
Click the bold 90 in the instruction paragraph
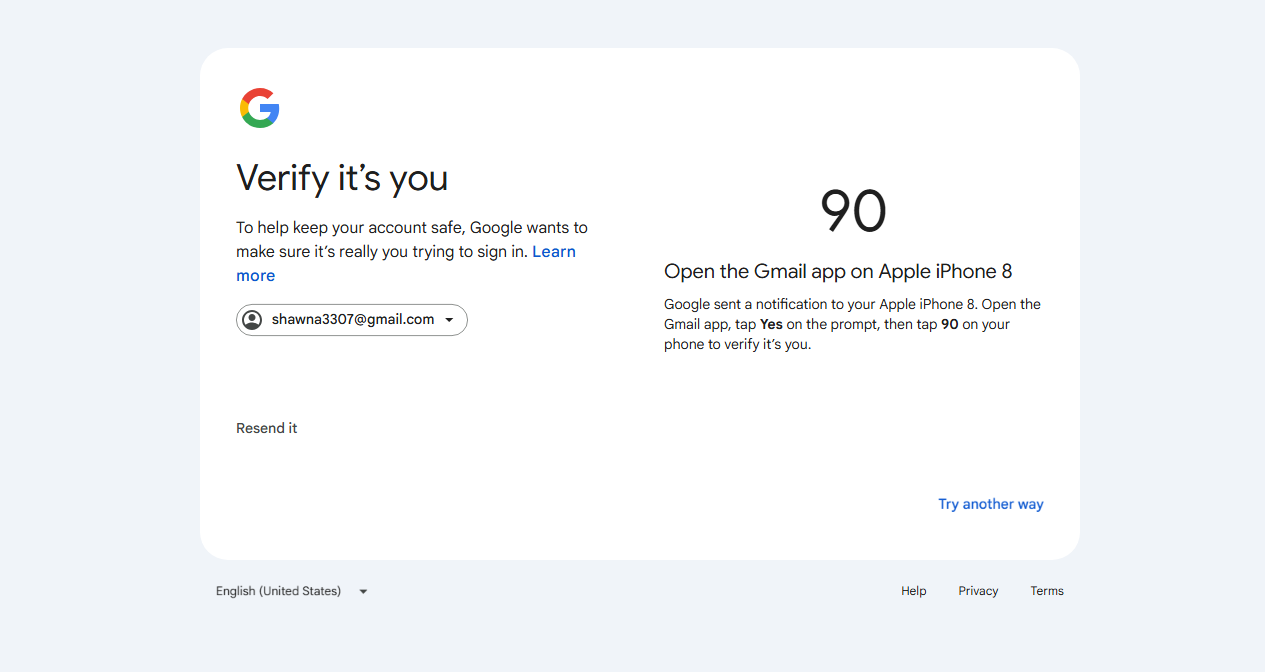click(950, 324)
